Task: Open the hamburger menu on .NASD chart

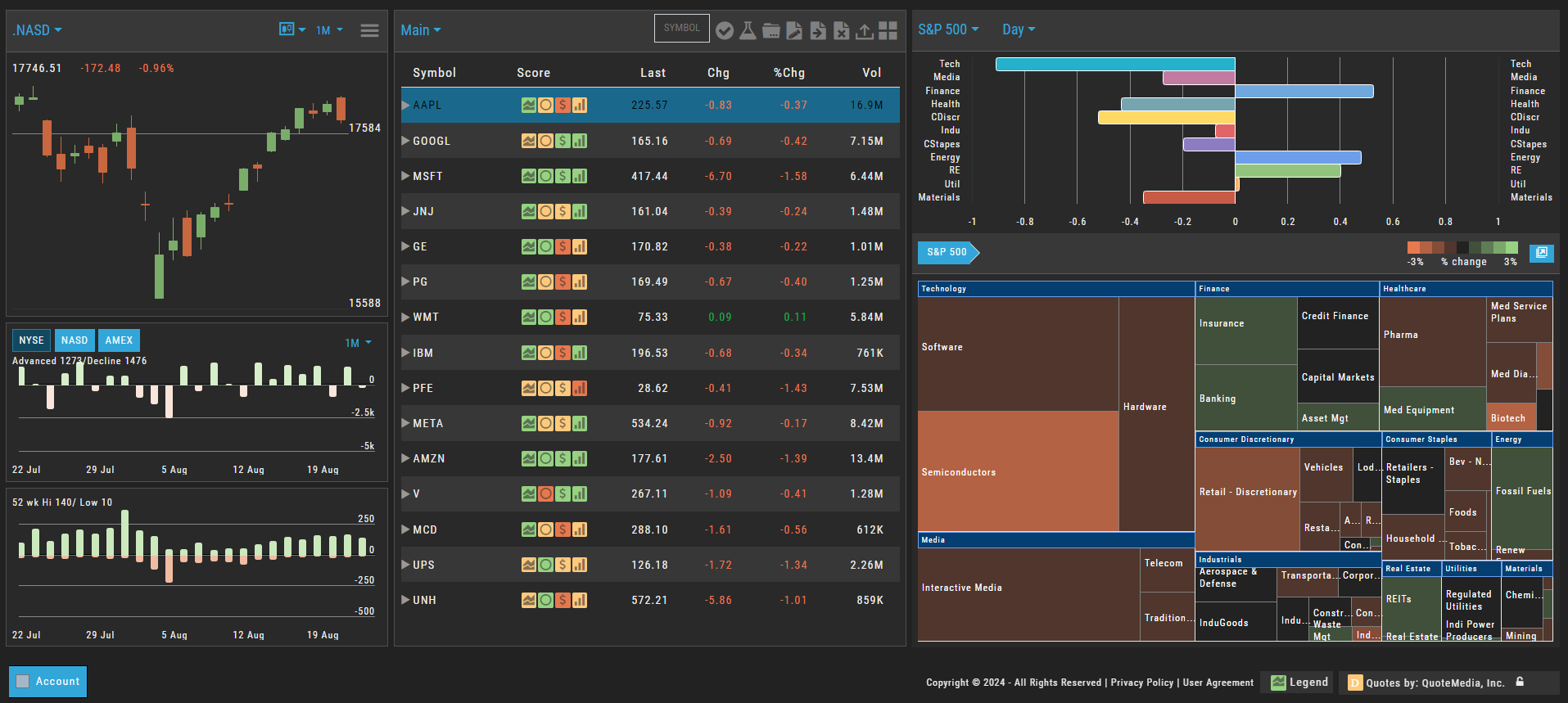Action: coord(369,30)
